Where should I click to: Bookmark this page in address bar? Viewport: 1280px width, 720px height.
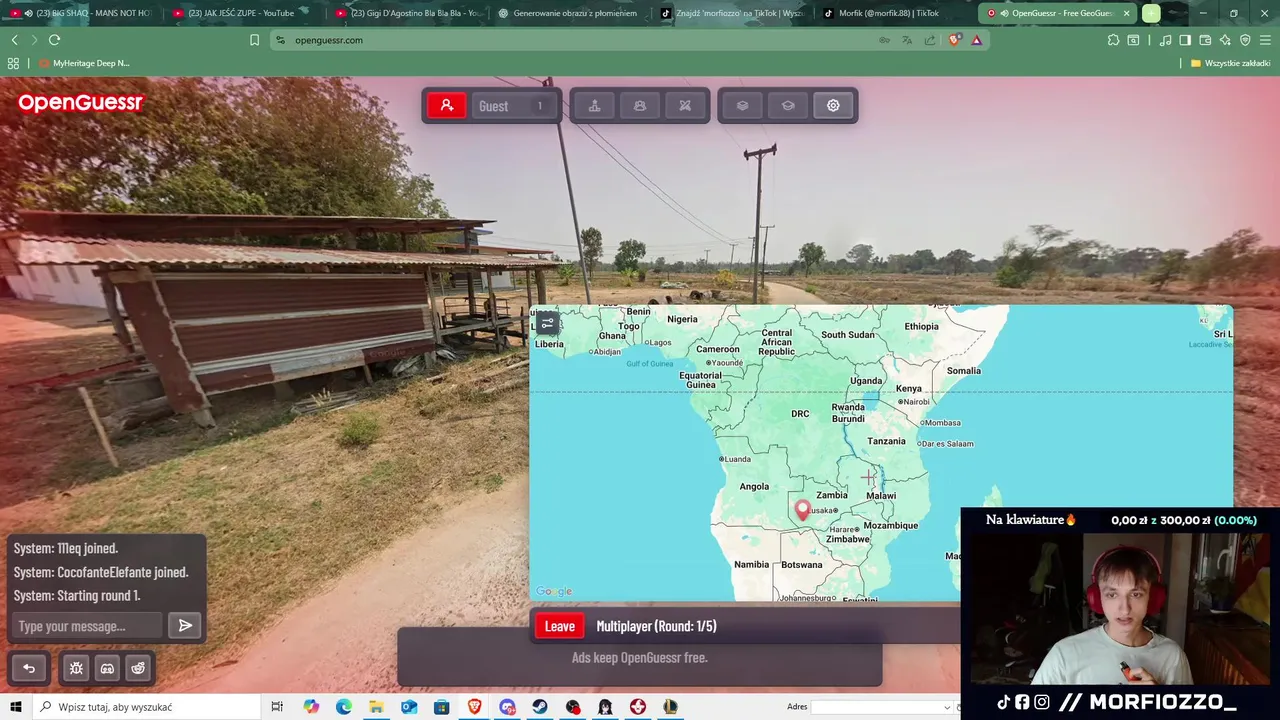pos(254,40)
